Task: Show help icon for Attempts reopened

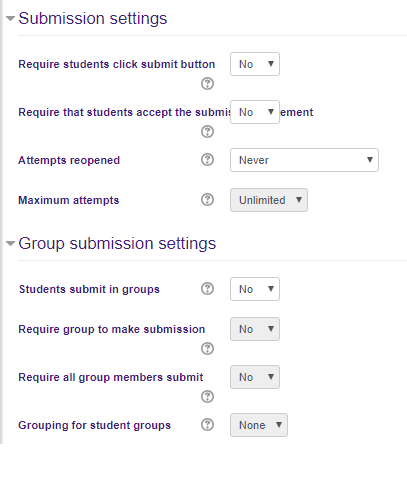Action: 207,160
